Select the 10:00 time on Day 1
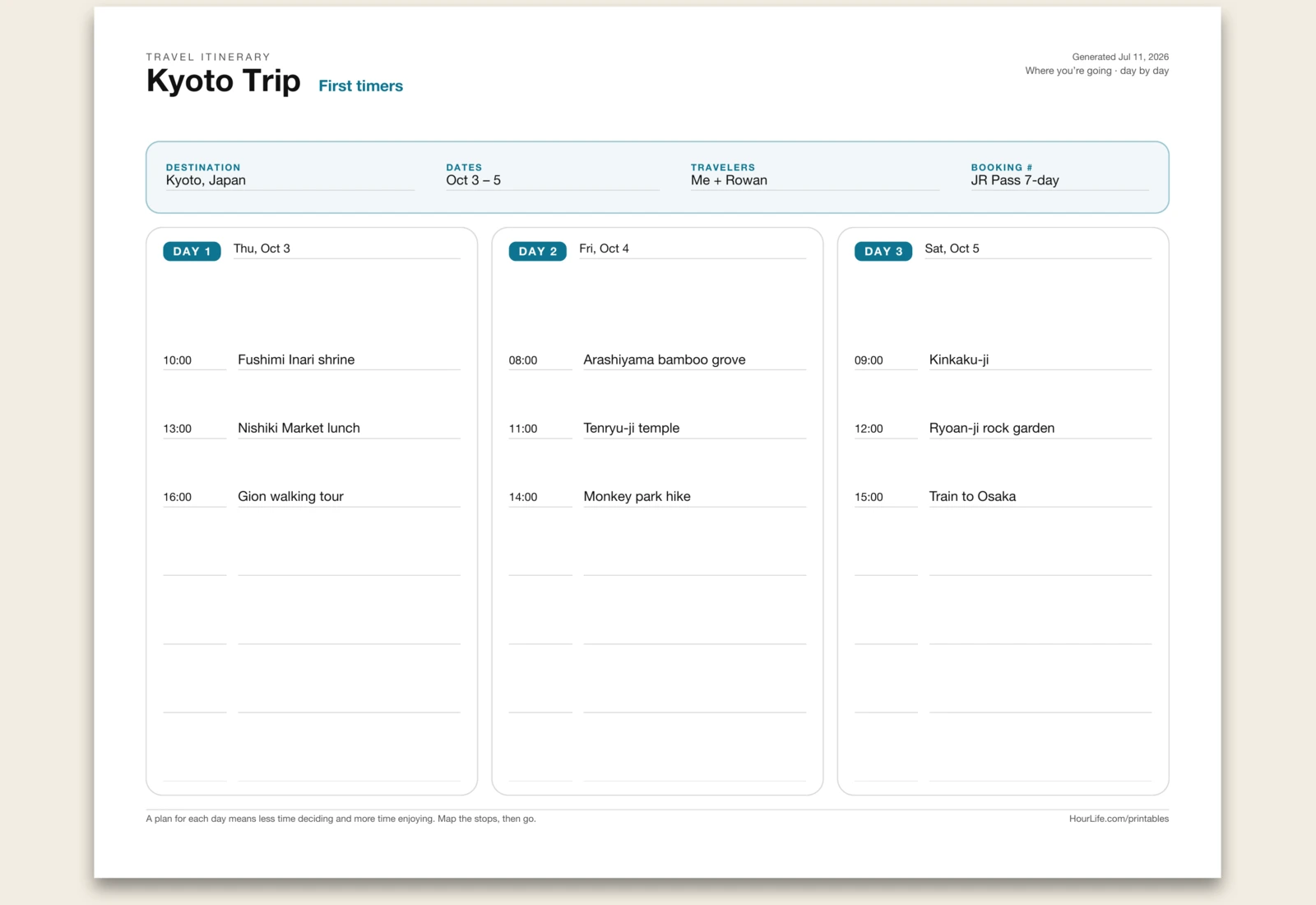The width and height of the screenshot is (1316, 905). 194,360
